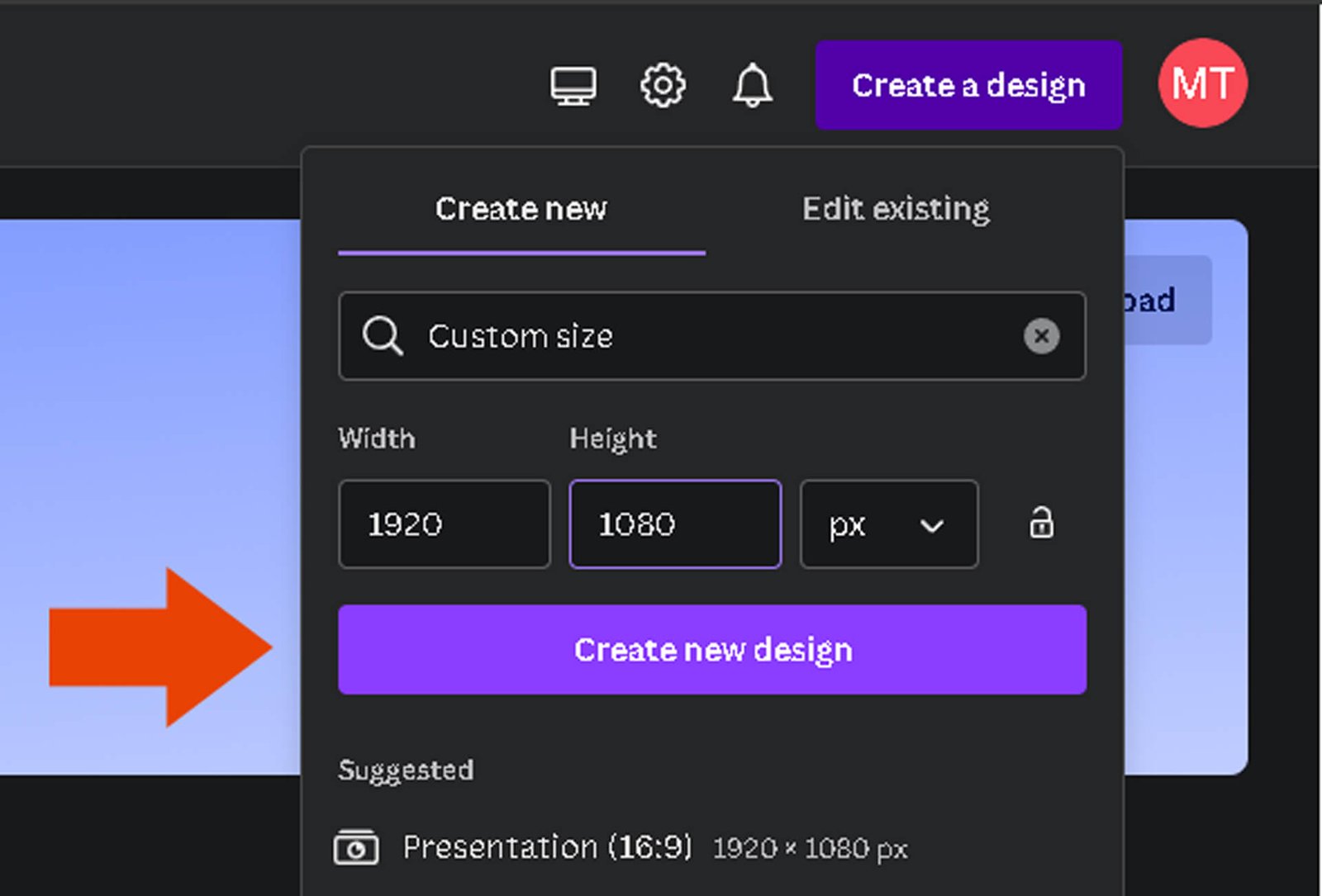
Task: Click the Suggested heading text
Action: click(x=406, y=770)
